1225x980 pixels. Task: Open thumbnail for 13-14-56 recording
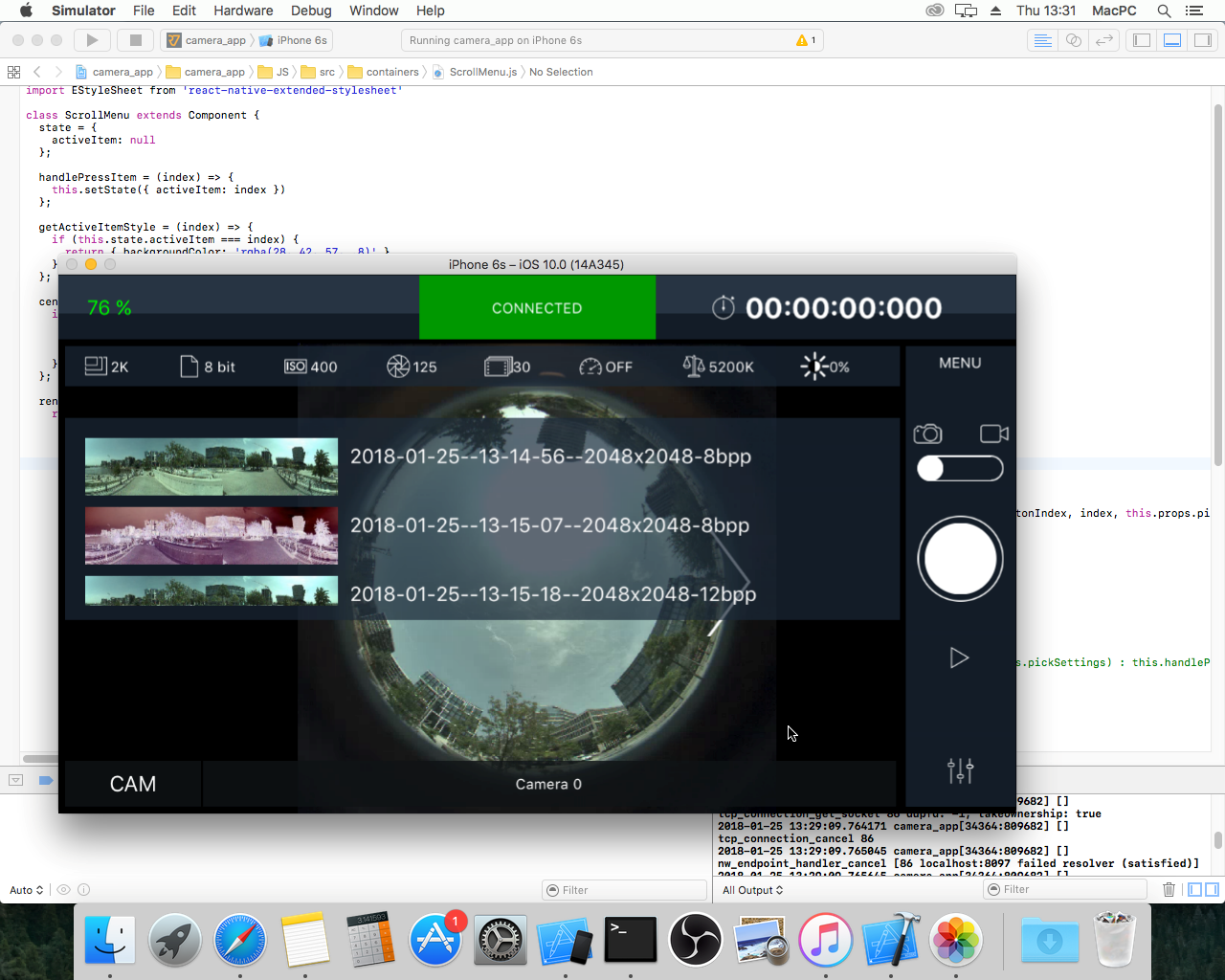point(212,466)
